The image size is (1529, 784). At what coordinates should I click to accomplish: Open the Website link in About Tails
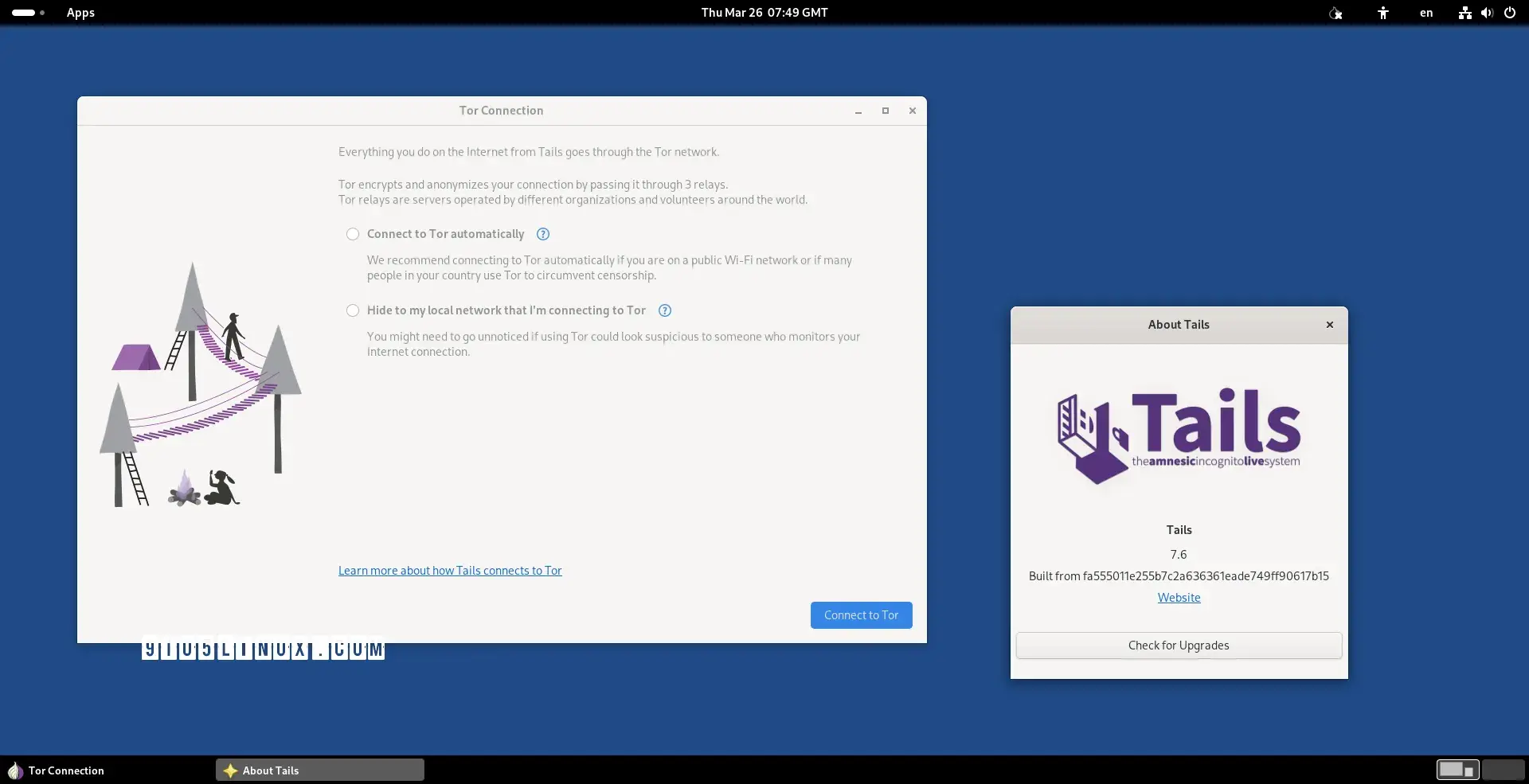(1179, 598)
